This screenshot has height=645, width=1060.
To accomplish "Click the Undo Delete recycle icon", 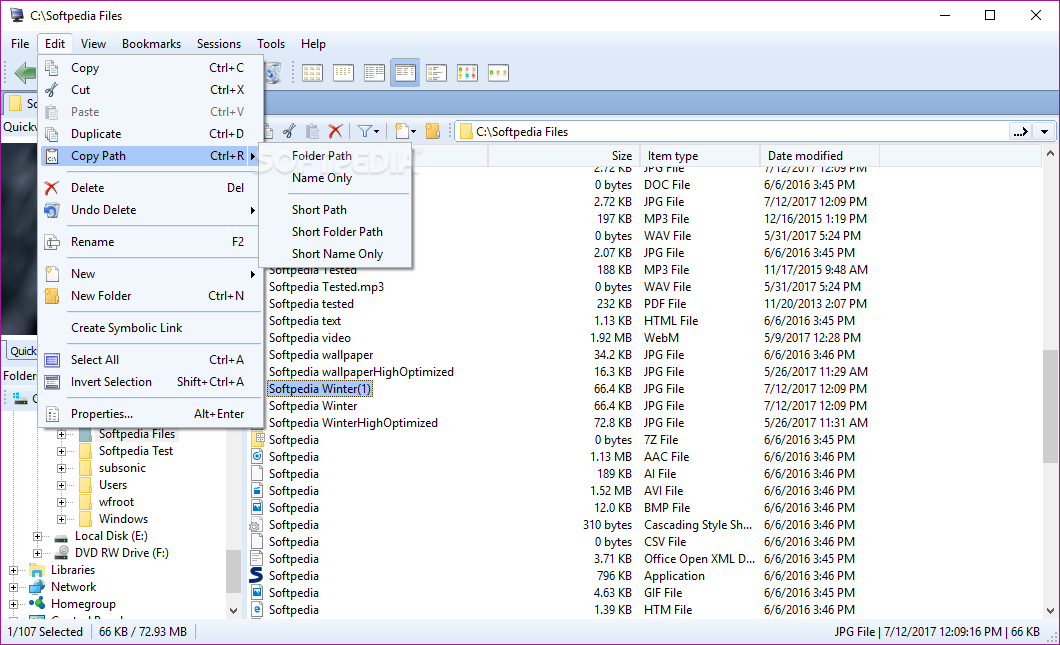I will pyautogui.click(x=52, y=210).
